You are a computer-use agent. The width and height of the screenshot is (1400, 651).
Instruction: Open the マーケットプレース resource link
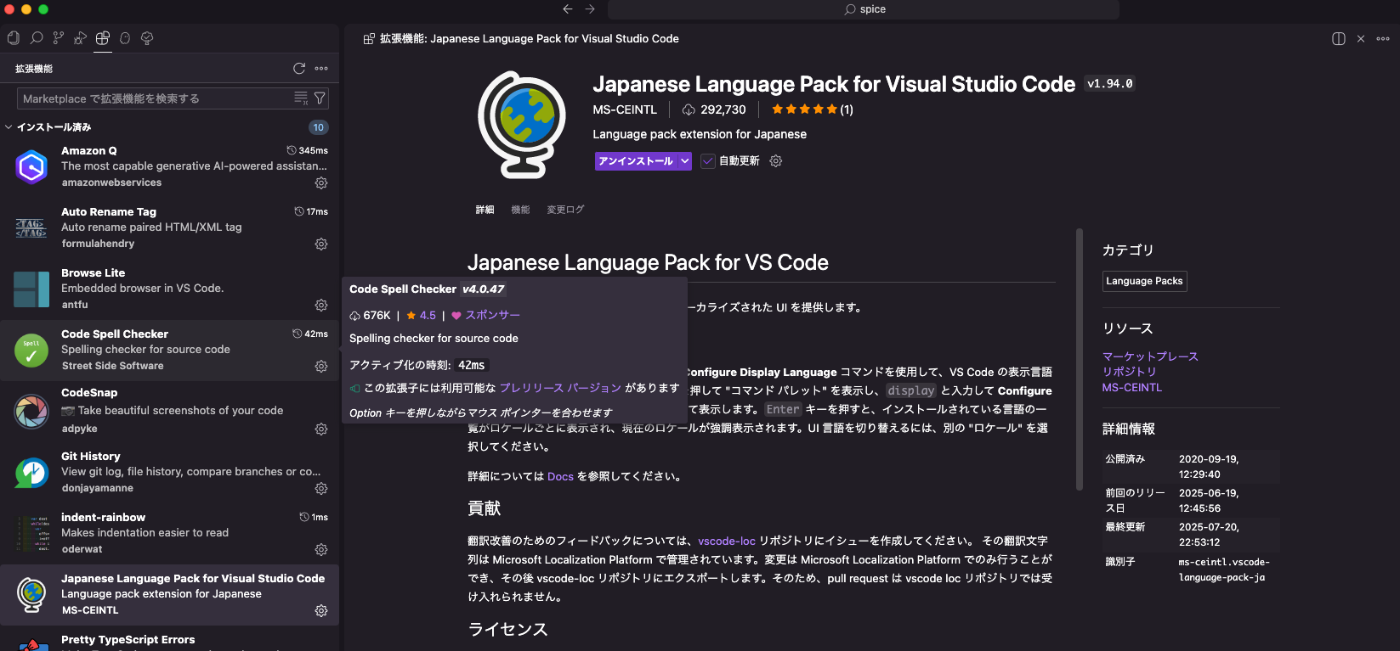point(1150,356)
